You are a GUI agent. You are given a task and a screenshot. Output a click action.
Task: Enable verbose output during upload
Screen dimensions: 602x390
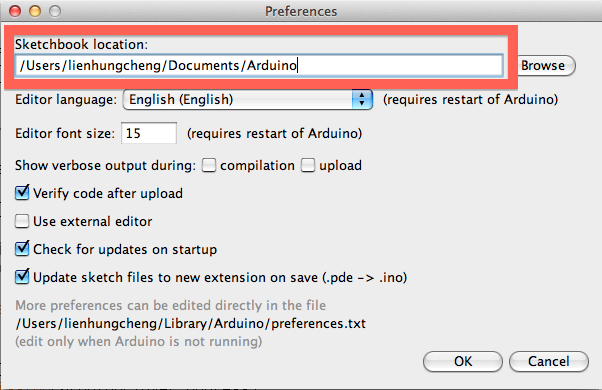308,165
